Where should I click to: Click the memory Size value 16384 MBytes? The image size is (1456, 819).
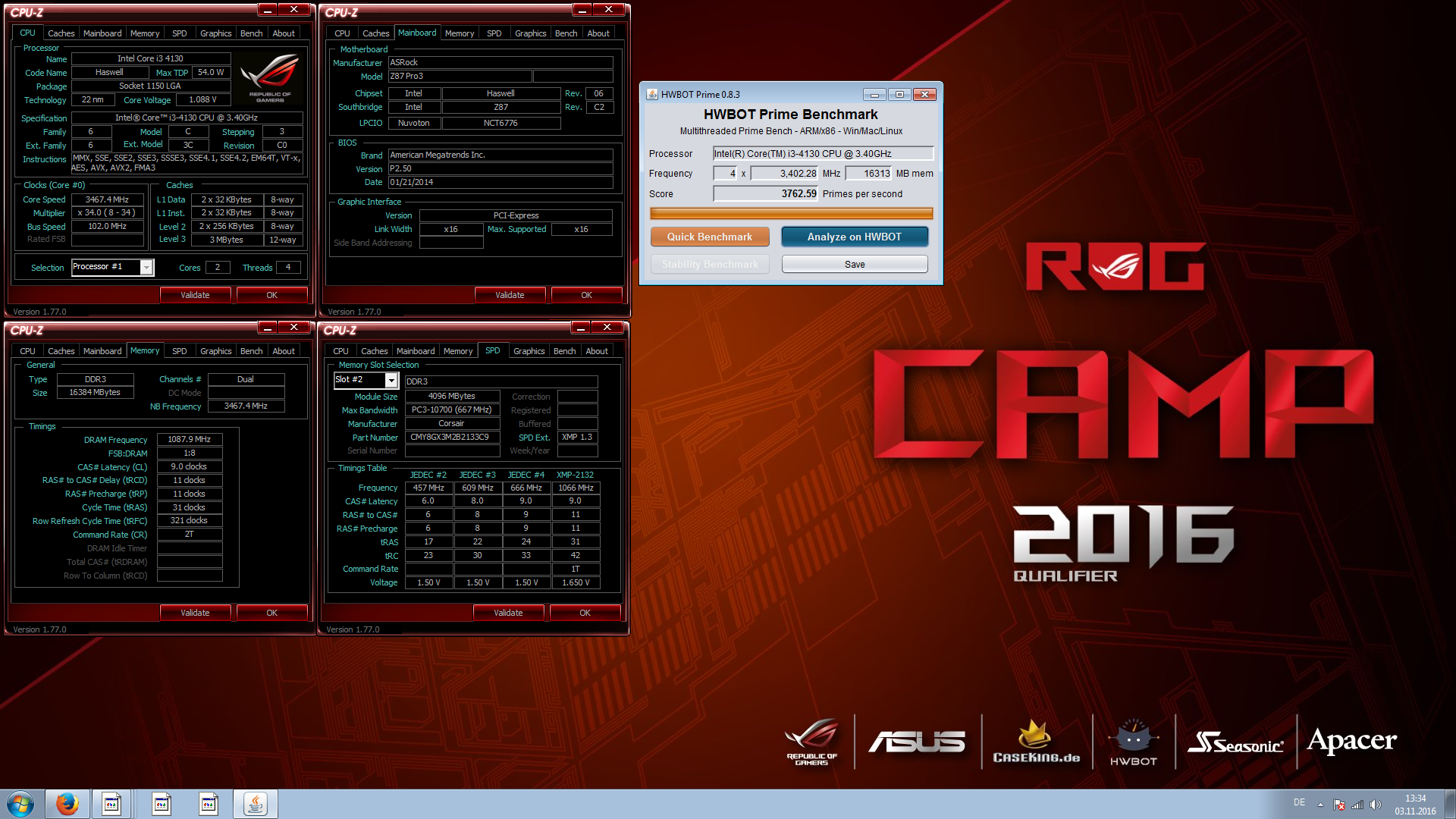point(95,393)
